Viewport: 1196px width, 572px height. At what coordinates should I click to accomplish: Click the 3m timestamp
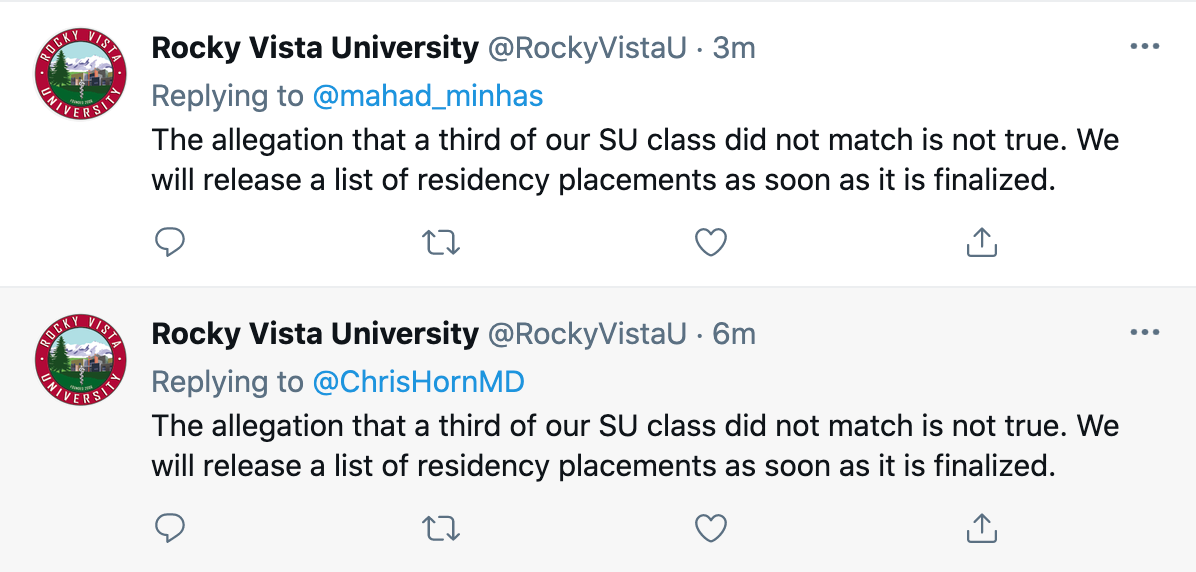pyautogui.click(x=734, y=48)
